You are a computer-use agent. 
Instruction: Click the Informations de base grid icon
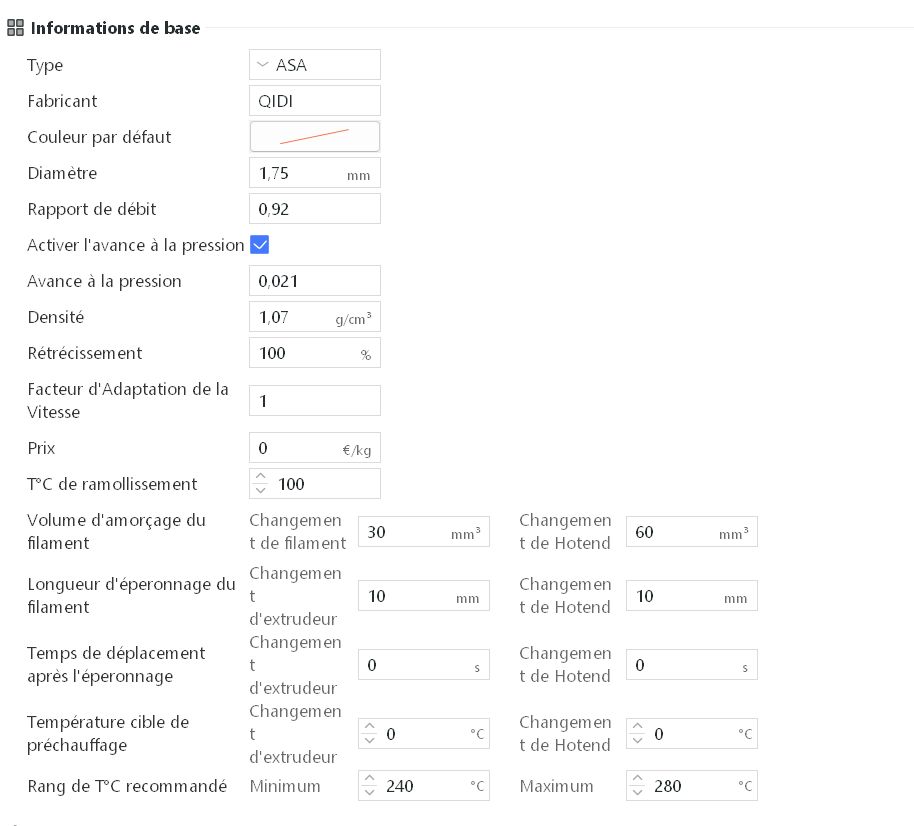[15, 28]
